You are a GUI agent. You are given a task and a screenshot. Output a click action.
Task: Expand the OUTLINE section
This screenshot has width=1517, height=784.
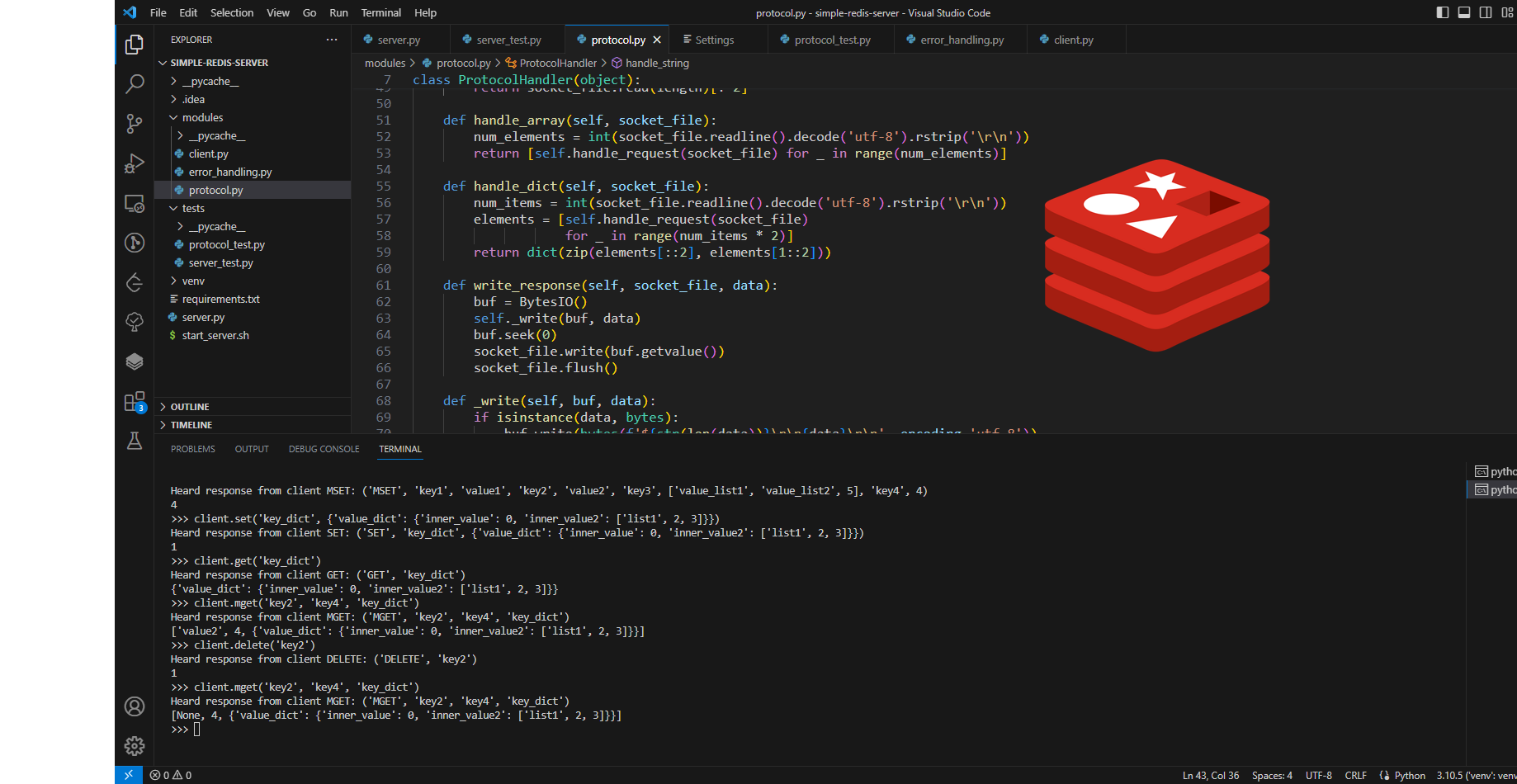[x=190, y=407]
